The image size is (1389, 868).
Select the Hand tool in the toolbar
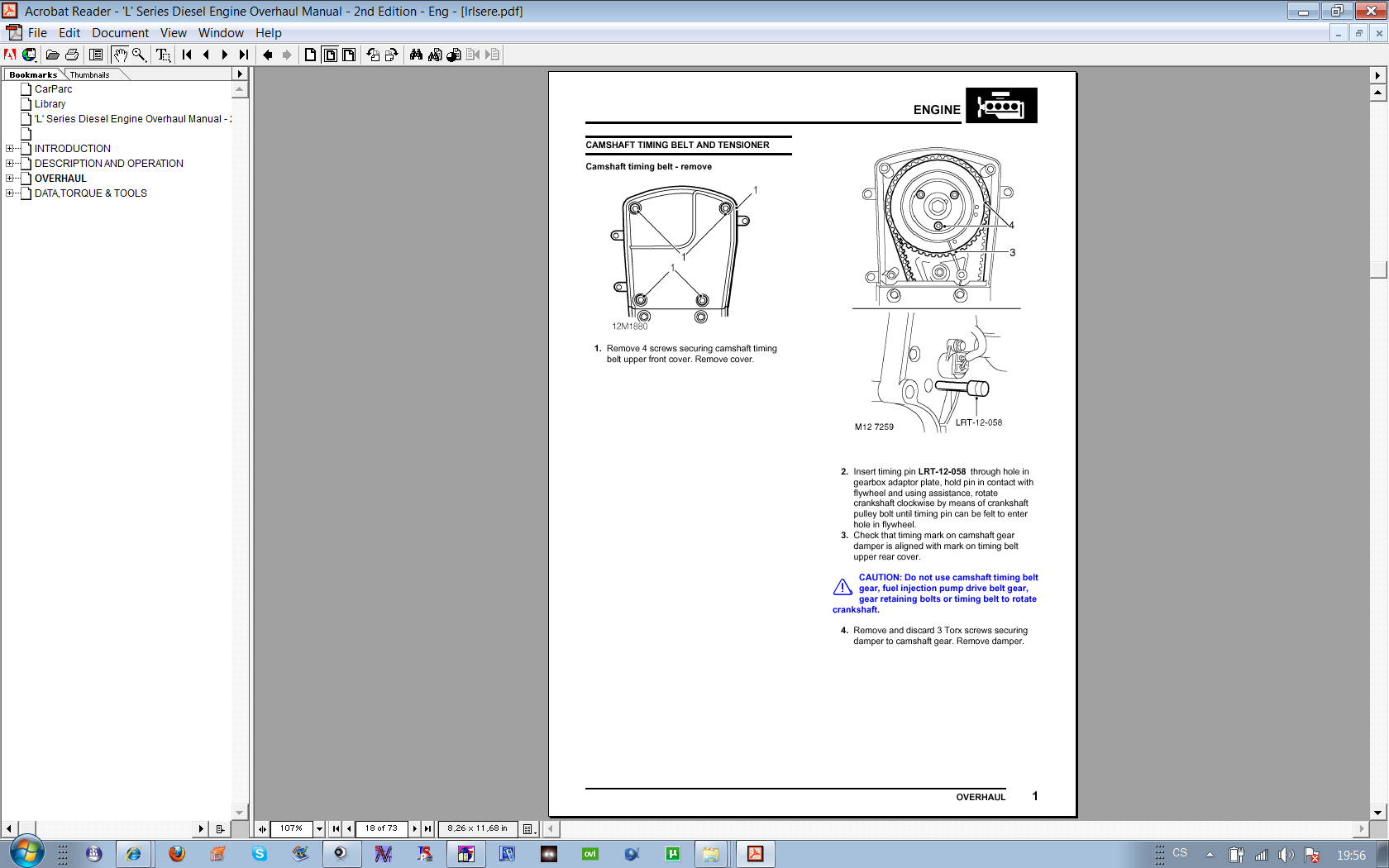(x=120, y=55)
